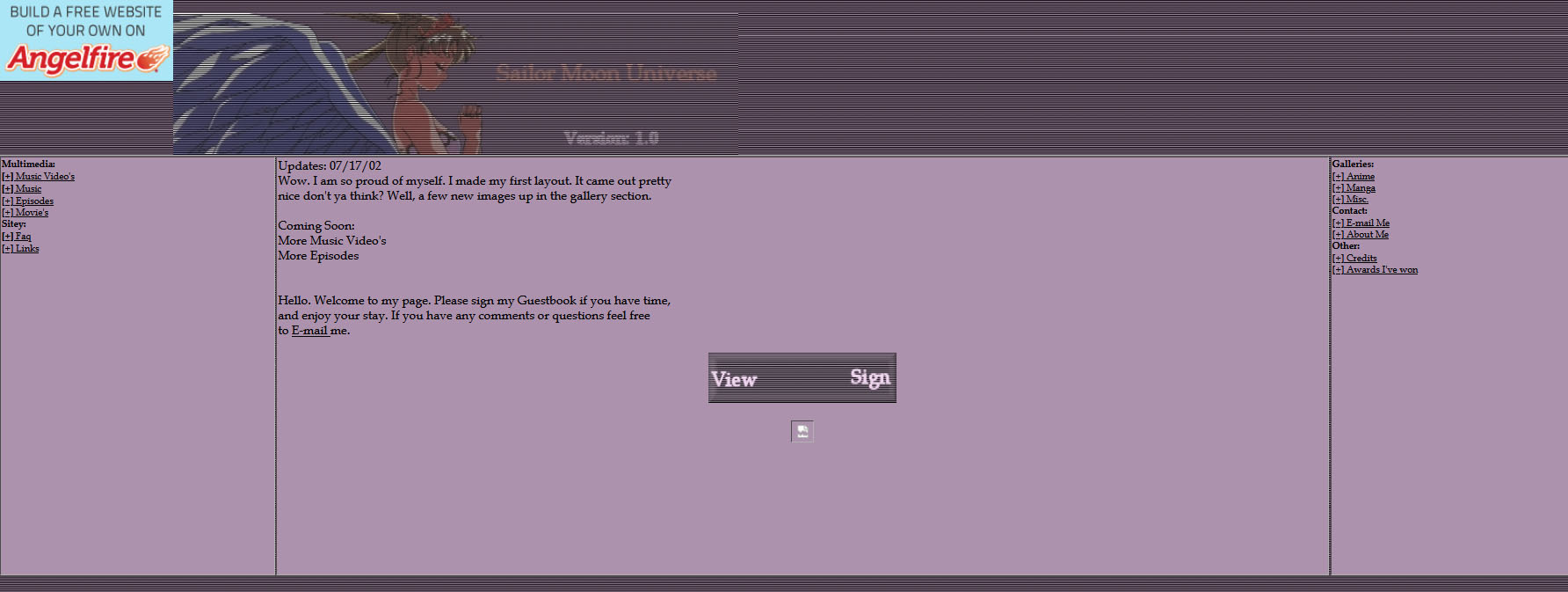Click the Updates: 07/17/02 text
1568x592 pixels.
click(330, 165)
